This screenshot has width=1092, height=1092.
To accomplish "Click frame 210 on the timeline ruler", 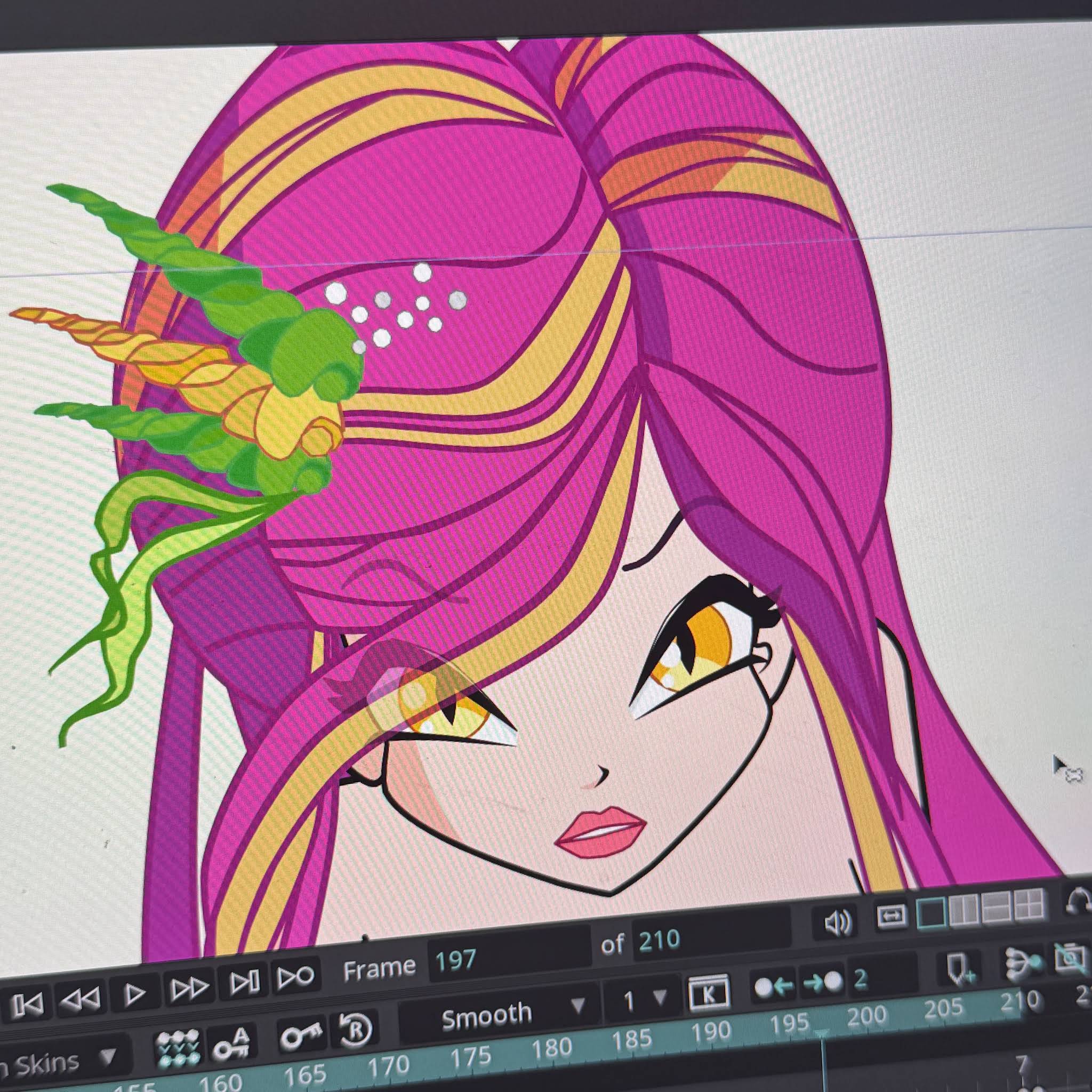I will pyautogui.click(x=1019, y=1001).
